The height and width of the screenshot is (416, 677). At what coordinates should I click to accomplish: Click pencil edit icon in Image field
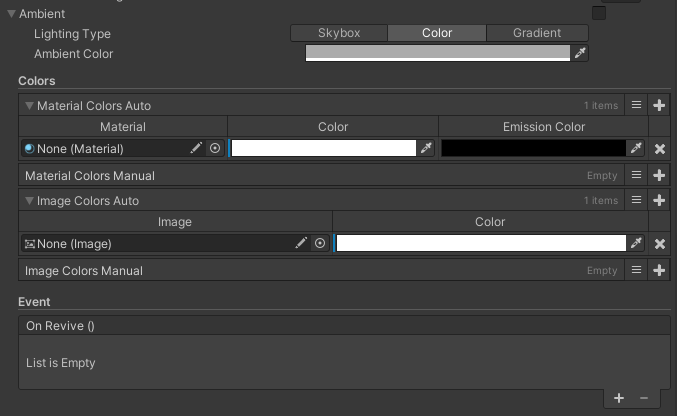coord(301,243)
